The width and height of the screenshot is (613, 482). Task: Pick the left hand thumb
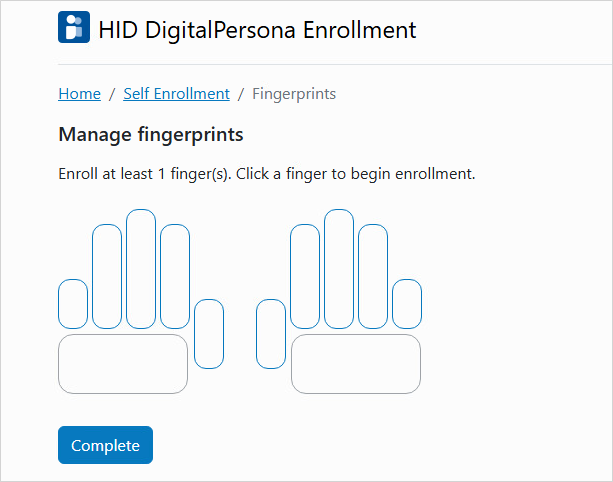point(209,333)
